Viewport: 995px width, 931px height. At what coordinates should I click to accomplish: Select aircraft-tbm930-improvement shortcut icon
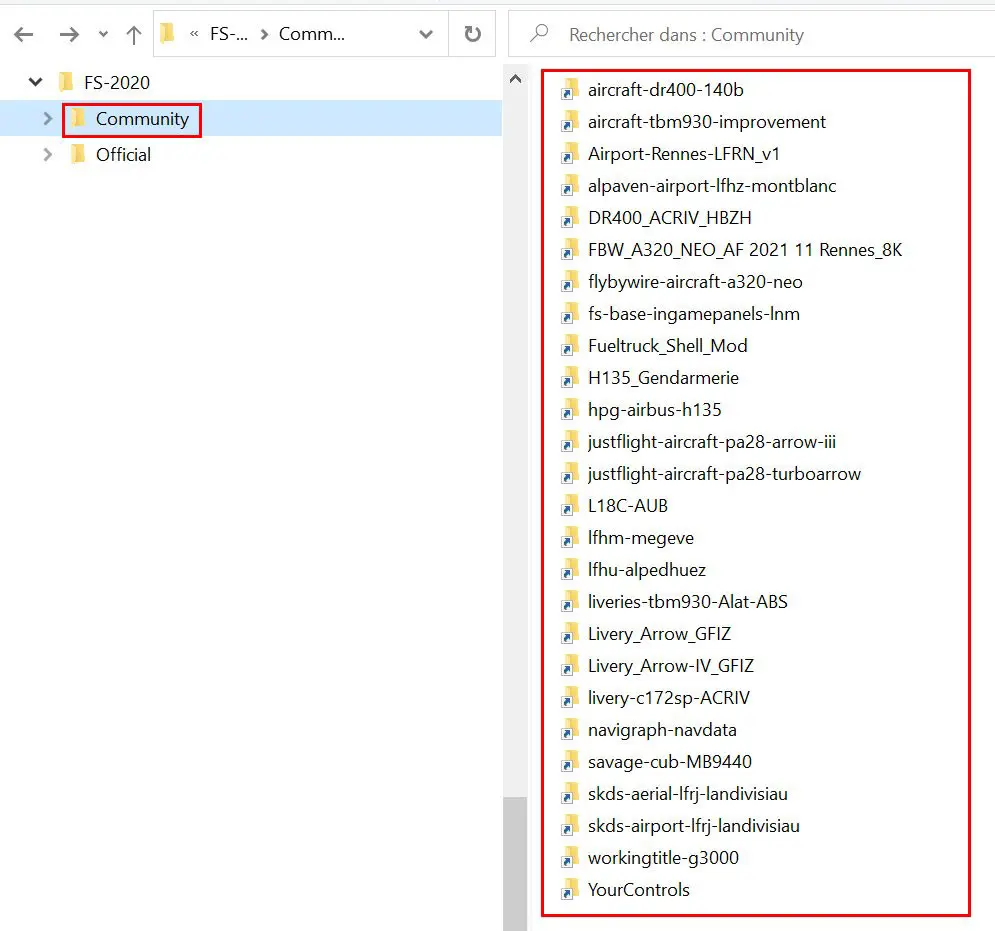(569, 121)
